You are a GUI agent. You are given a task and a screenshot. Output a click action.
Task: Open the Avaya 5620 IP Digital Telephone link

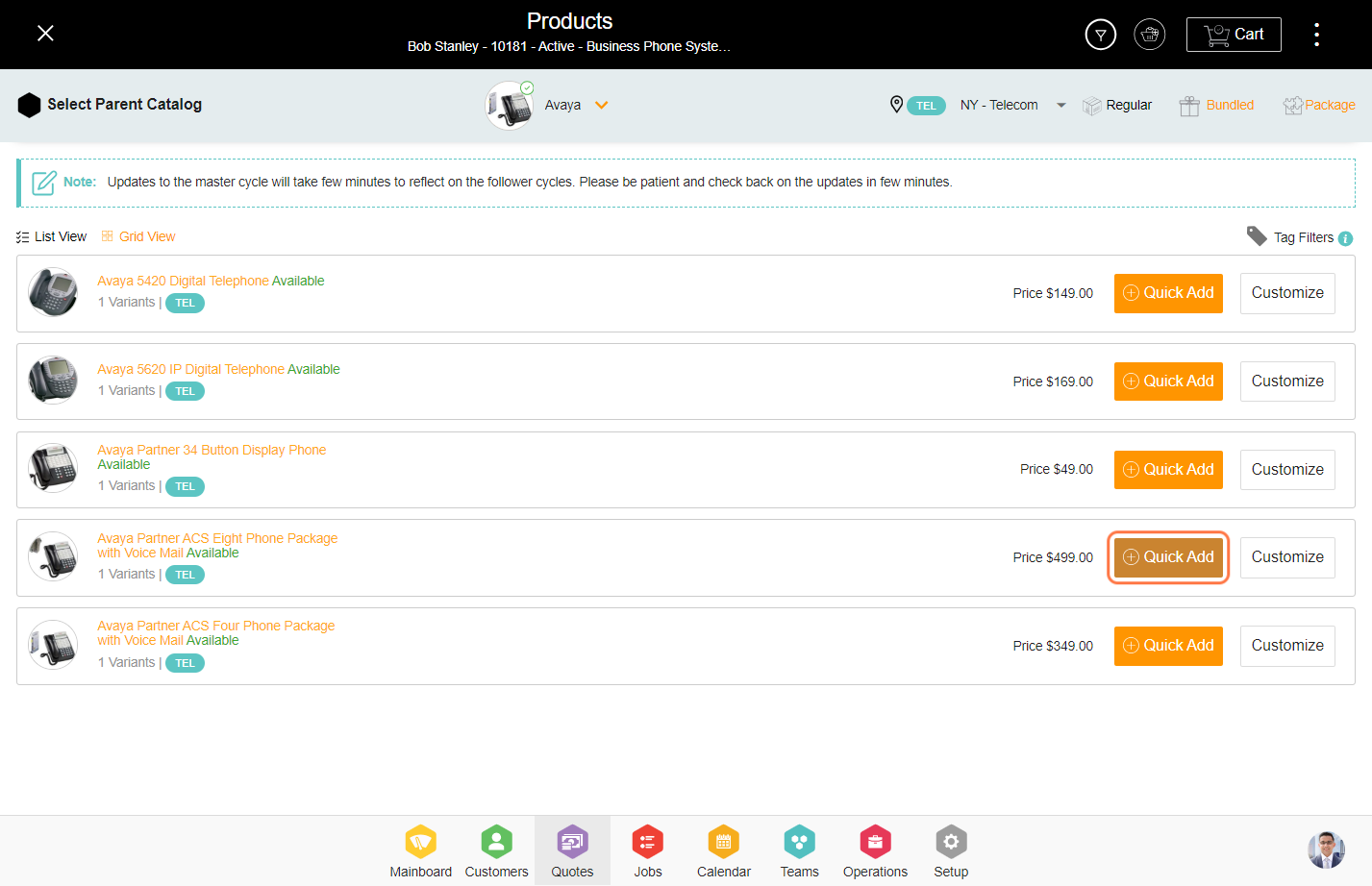190,369
